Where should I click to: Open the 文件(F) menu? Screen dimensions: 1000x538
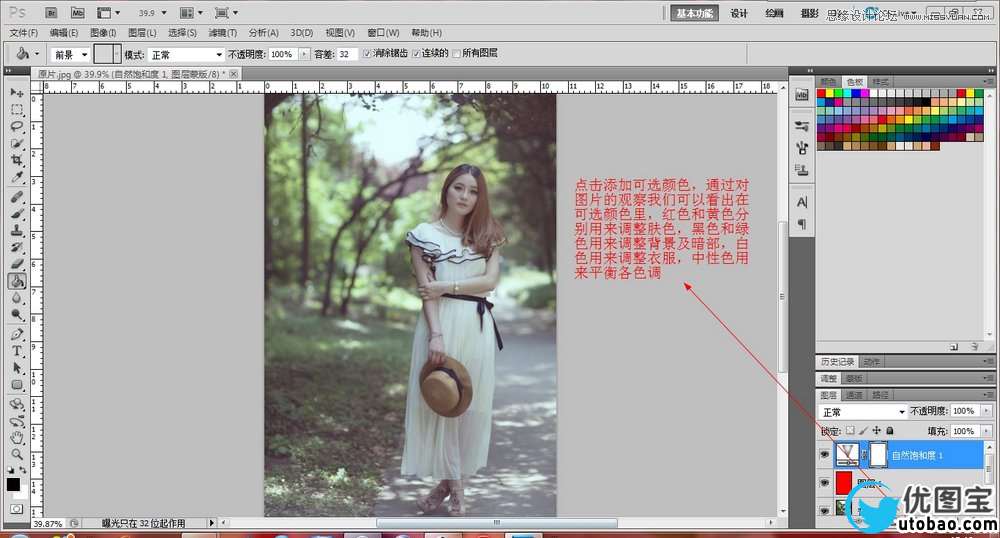(24, 33)
